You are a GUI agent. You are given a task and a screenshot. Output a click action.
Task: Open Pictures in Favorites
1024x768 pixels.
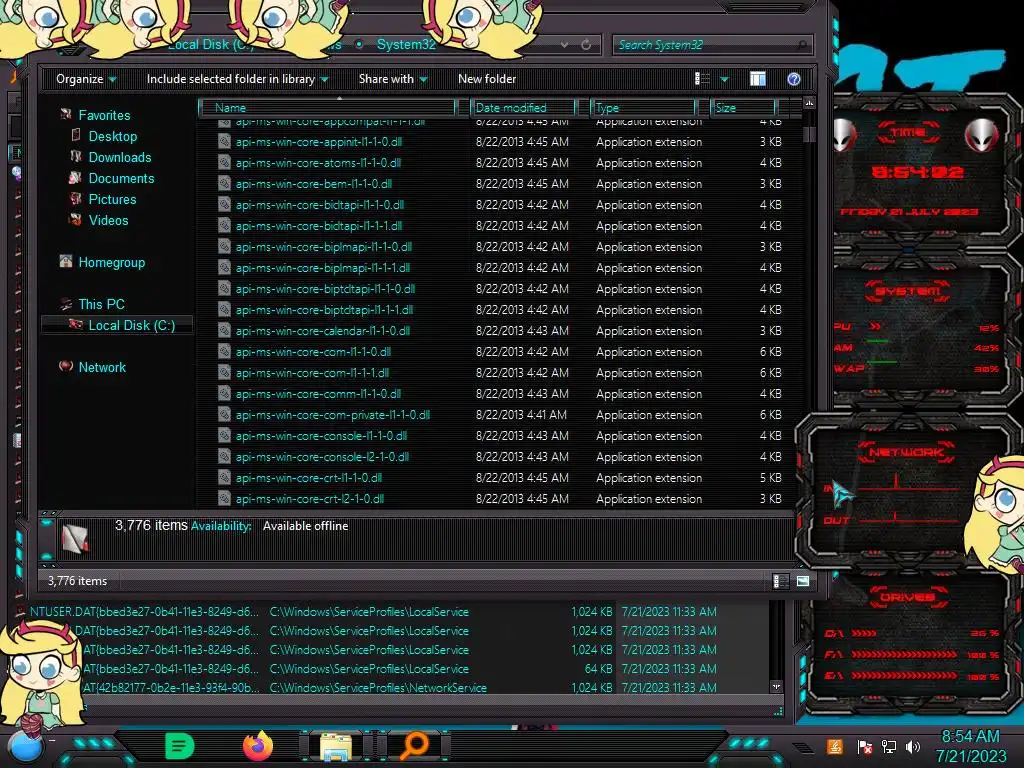[x=112, y=199]
